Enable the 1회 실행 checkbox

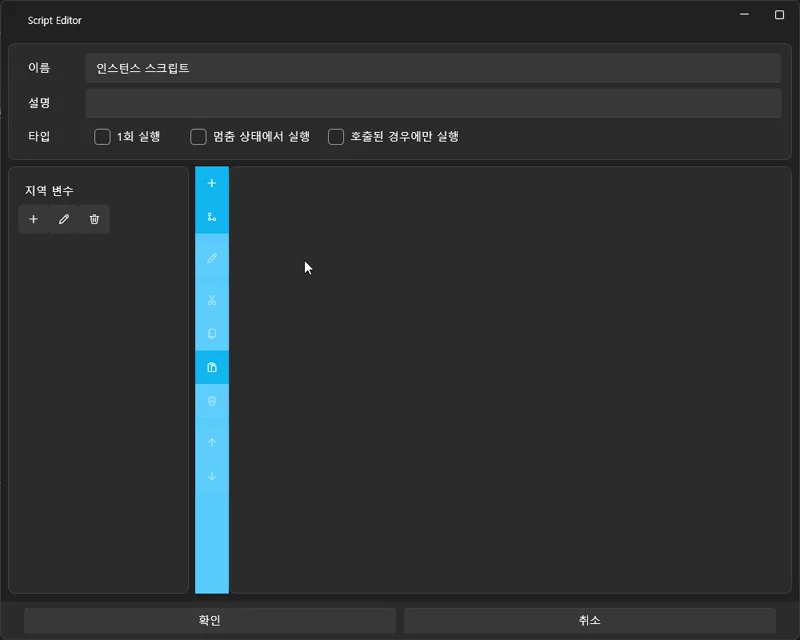point(102,137)
